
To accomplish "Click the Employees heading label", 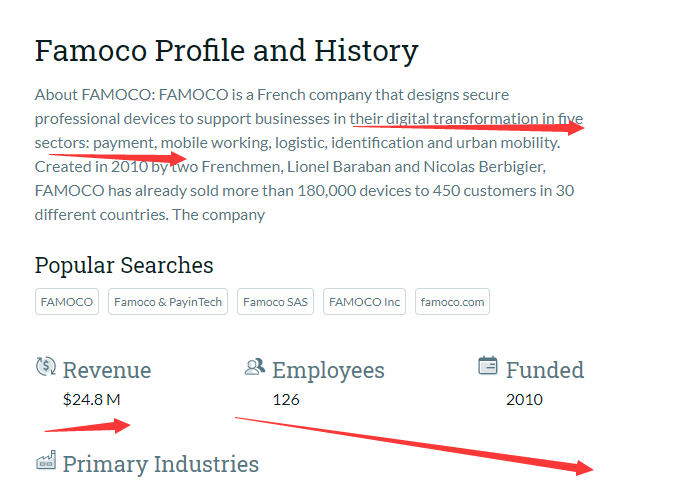I will pos(328,371).
